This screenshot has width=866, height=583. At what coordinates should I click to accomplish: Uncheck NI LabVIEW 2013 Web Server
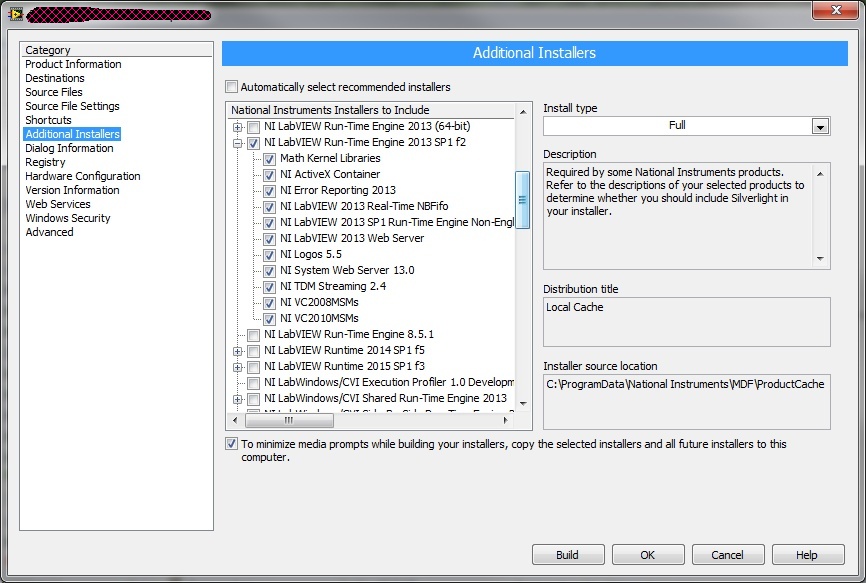pyautogui.click(x=270, y=239)
